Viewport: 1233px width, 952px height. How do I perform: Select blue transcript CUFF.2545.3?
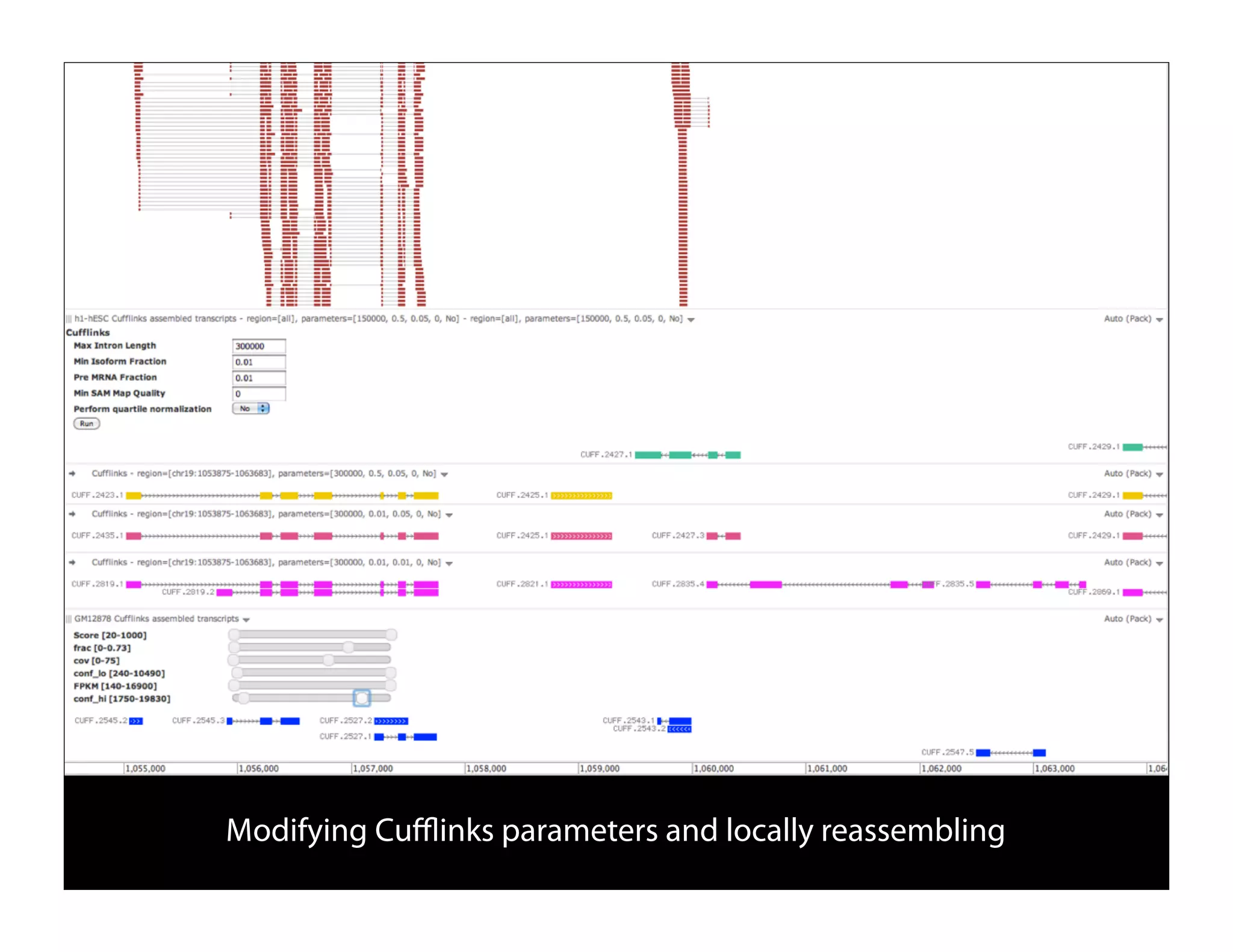click(263, 721)
